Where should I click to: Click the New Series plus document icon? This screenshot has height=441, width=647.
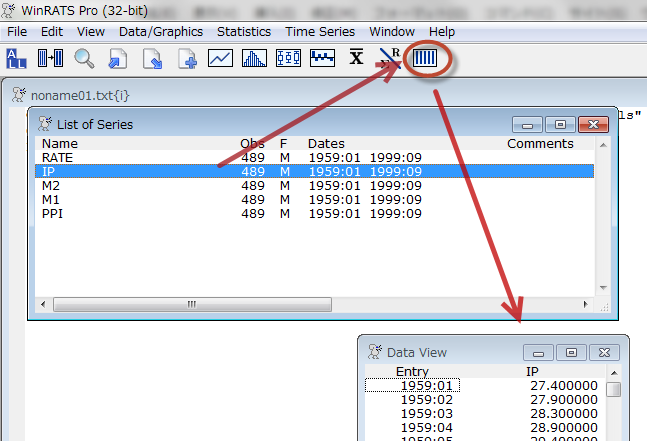(187, 59)
